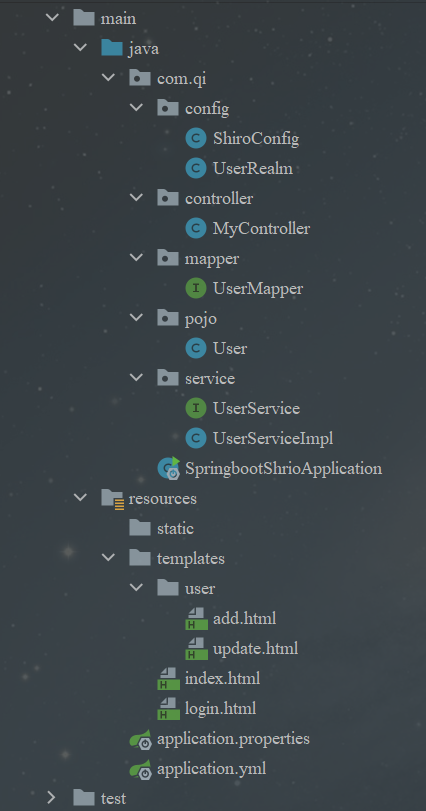
Task: Click the test folder icon
Action: coord(84,798)
